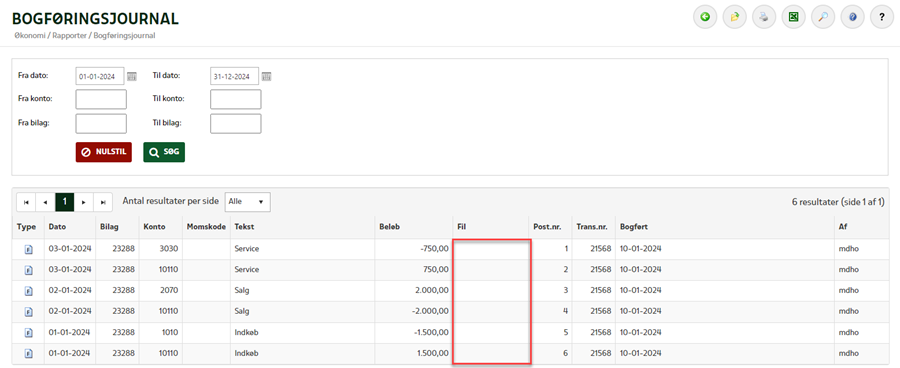Select the amount -750,00 cell

coord(434,249)
